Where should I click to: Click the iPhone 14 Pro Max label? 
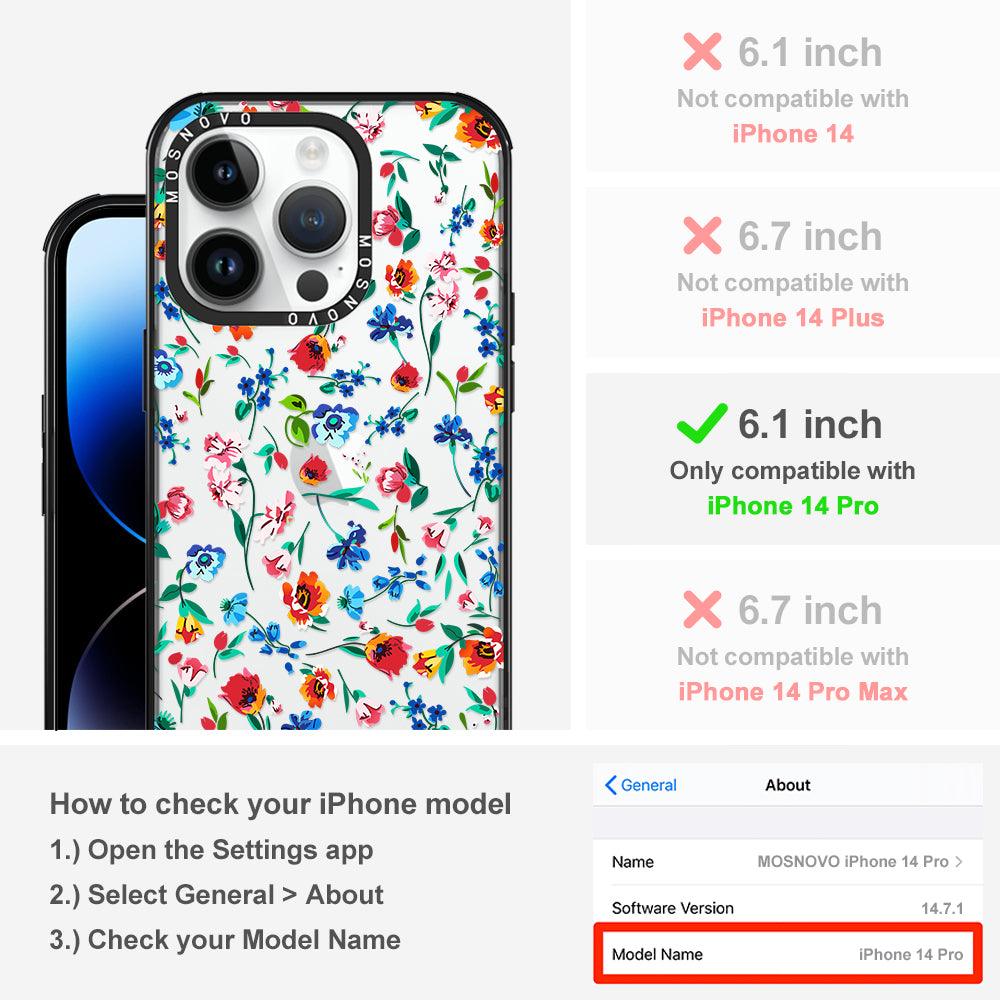(793, 692)
